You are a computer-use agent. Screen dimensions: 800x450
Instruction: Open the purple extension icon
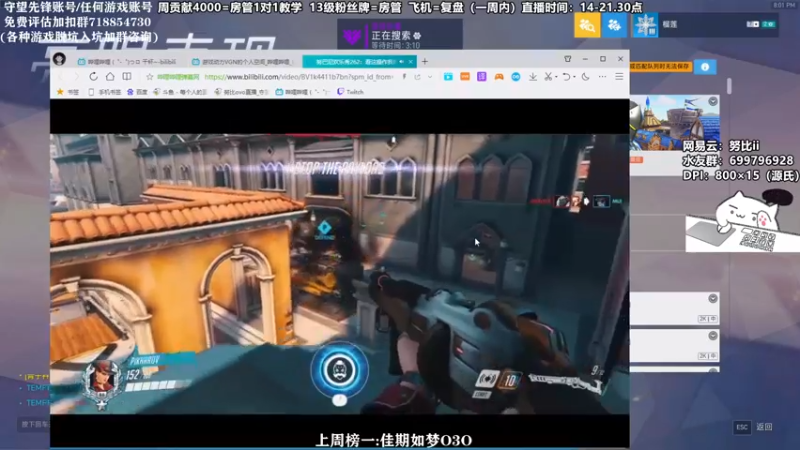click(482, 77)
